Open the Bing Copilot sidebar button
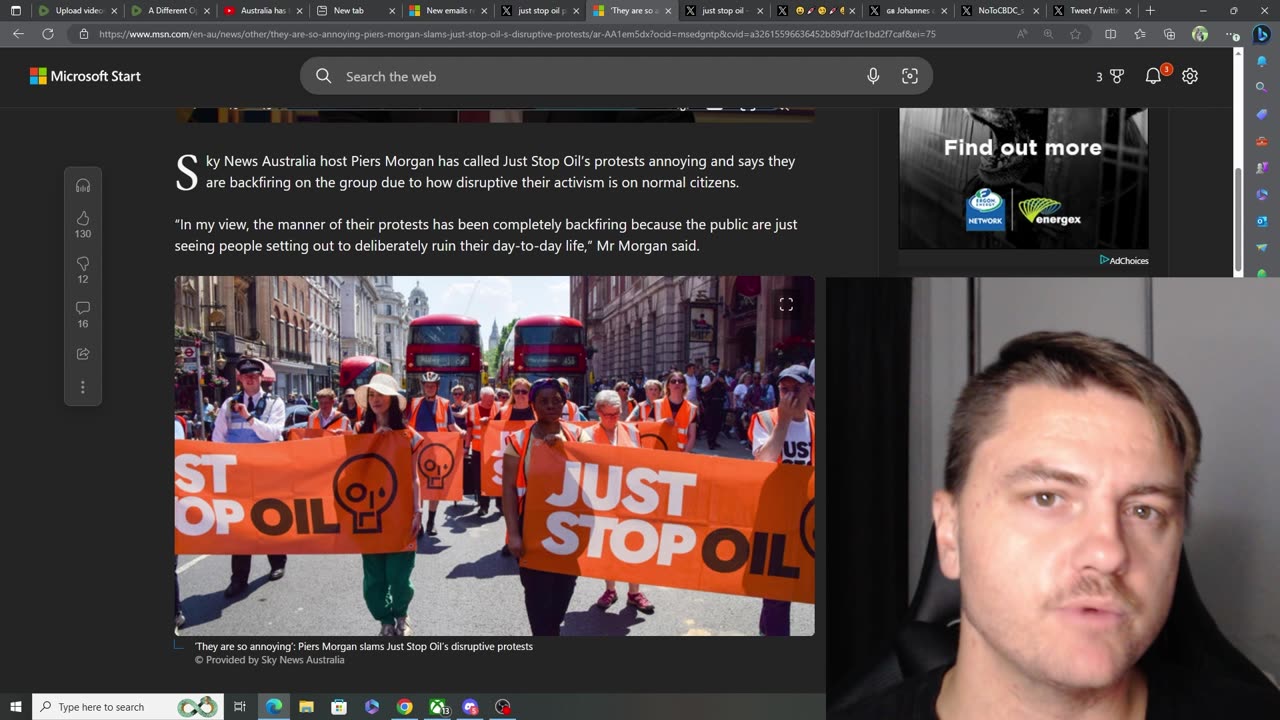Image resolution: width=1280 pixels, height=720 pixels. point(1261,33)
